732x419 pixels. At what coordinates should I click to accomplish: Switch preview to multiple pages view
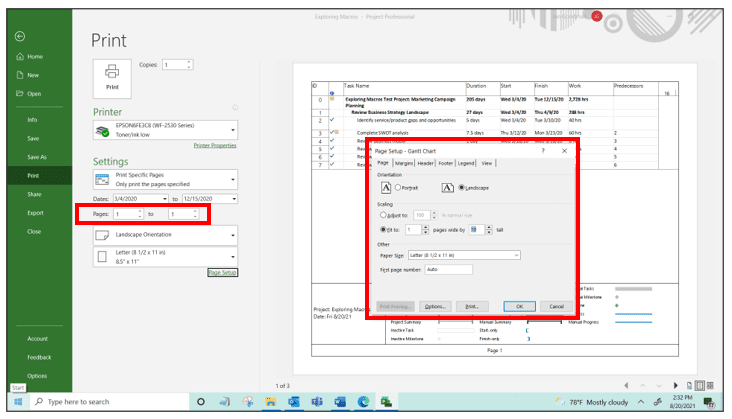click(x=710, y=385)
